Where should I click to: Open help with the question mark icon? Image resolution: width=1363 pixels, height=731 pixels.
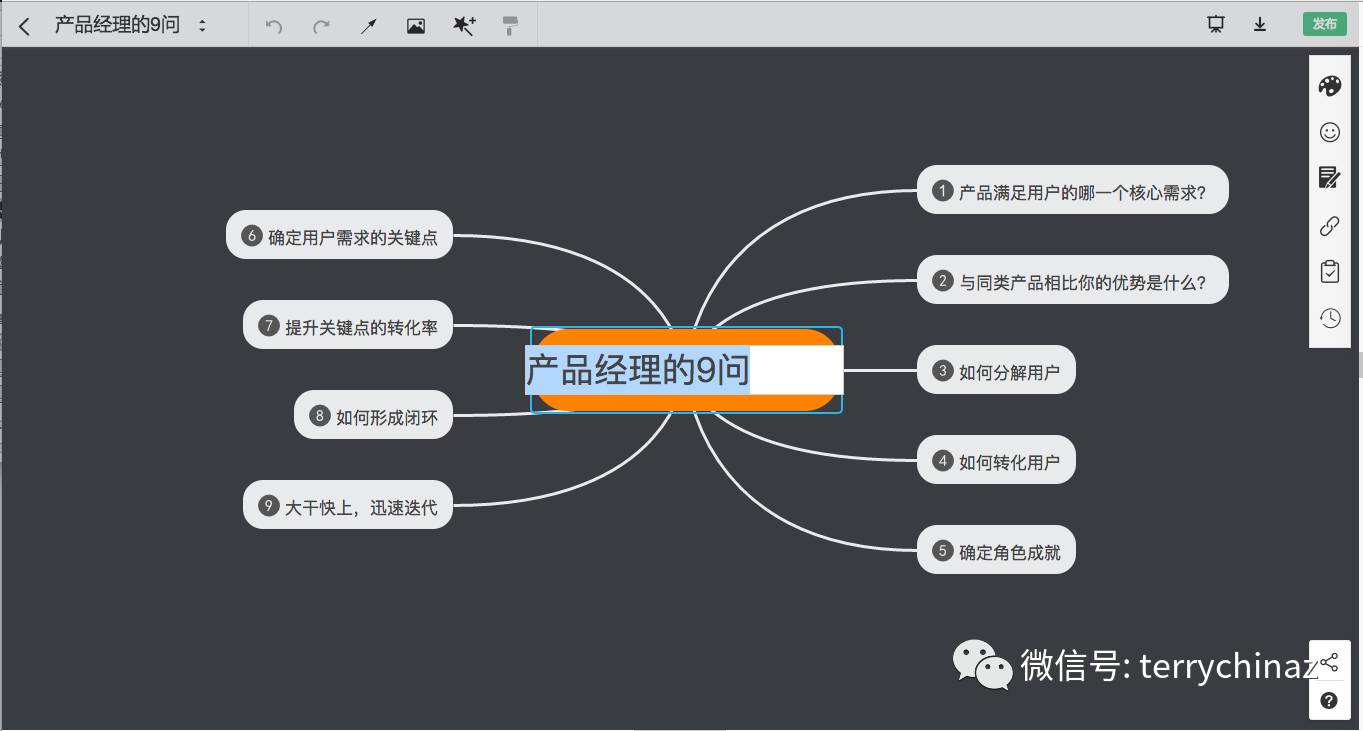pos(1329,700)
